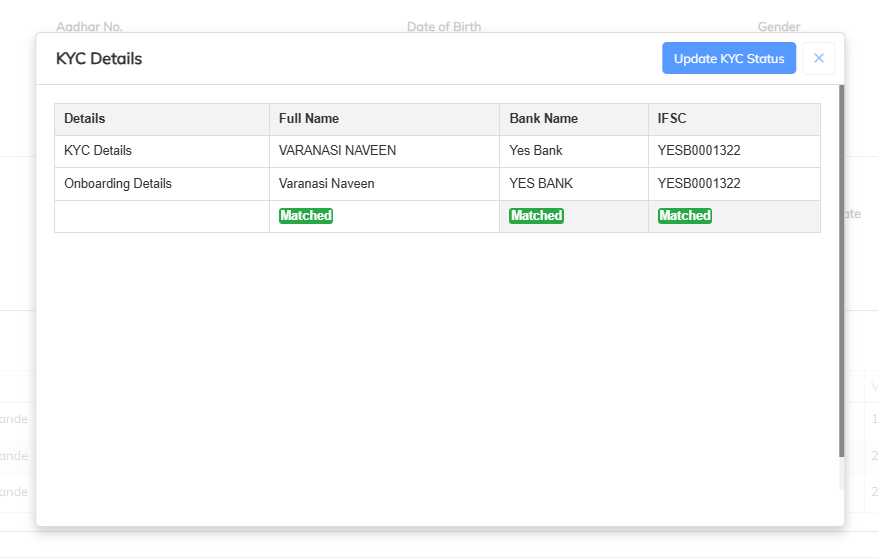Click the uppercase VARANASI NAVEEN name cell
The image size is (878, 559).
pos(337,151)
